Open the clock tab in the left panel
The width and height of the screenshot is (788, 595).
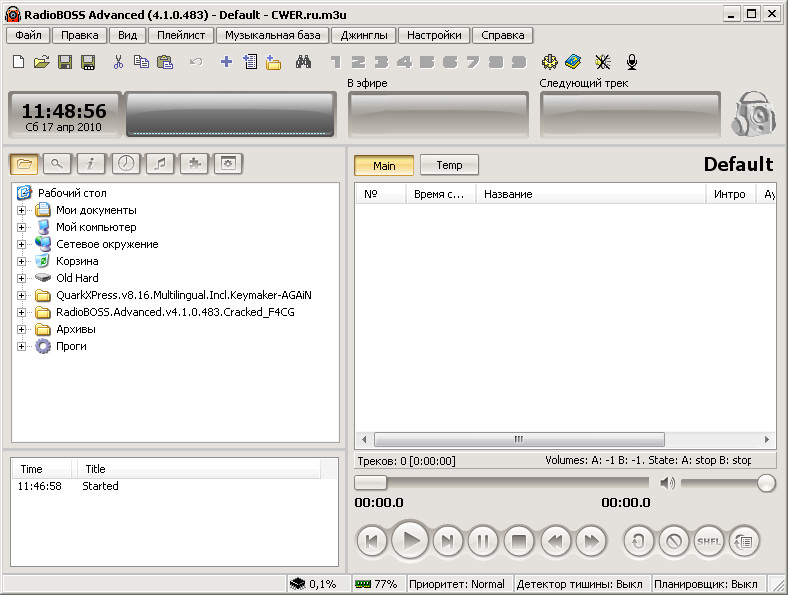coord(125,164)
